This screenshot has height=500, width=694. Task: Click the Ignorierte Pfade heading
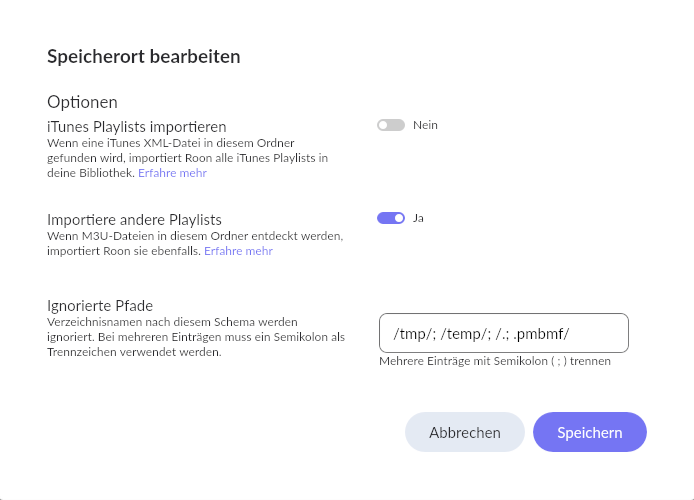click(x=100, y=305)
